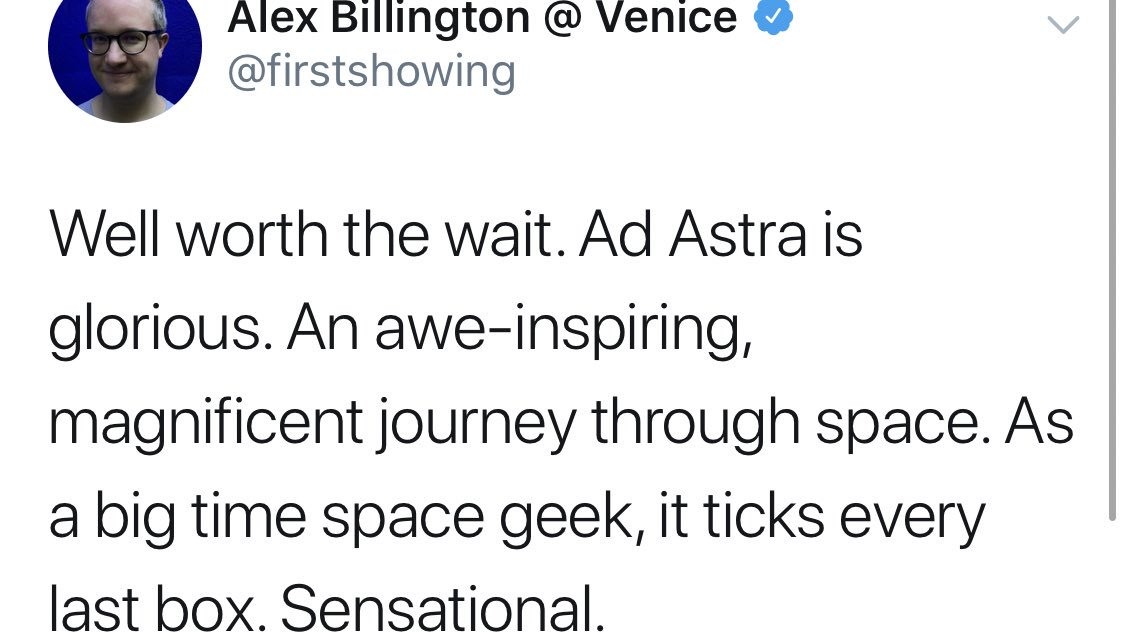Image resolution: width=1124 pixels, height=632 pixels.
Task: Click the blue verified checkmark badge
Action: pyautogui.click(x=773, y=16)
